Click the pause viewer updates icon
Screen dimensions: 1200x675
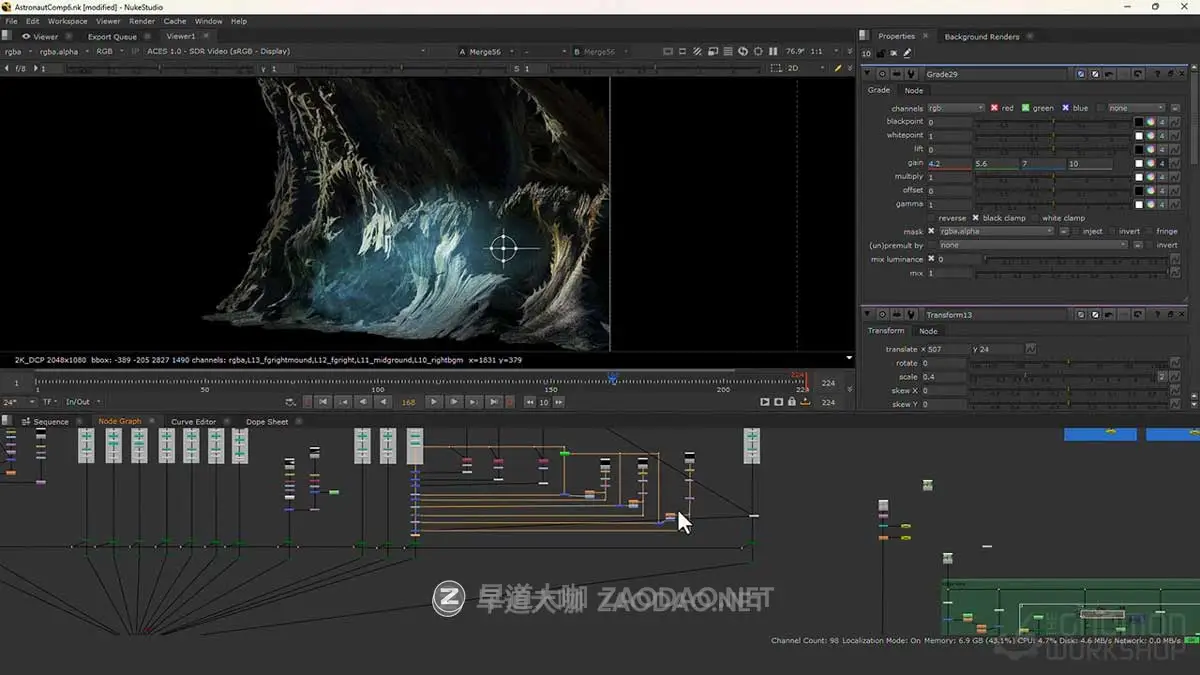(x=773, y=51)
